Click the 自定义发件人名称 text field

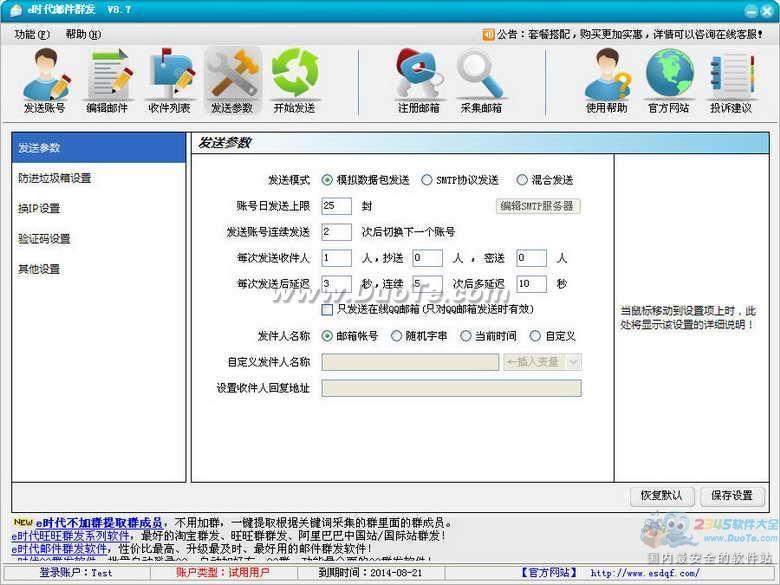410,362
